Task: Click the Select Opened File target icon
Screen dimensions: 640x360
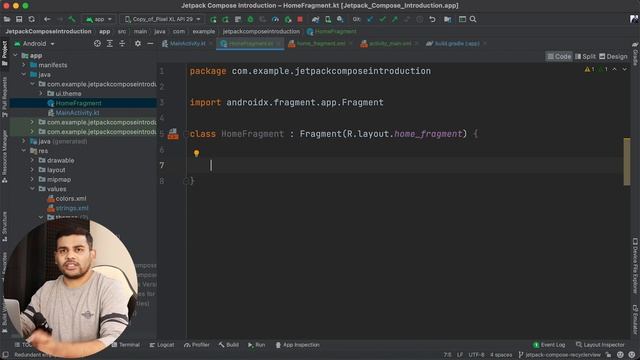Action: tap(97, 43)
